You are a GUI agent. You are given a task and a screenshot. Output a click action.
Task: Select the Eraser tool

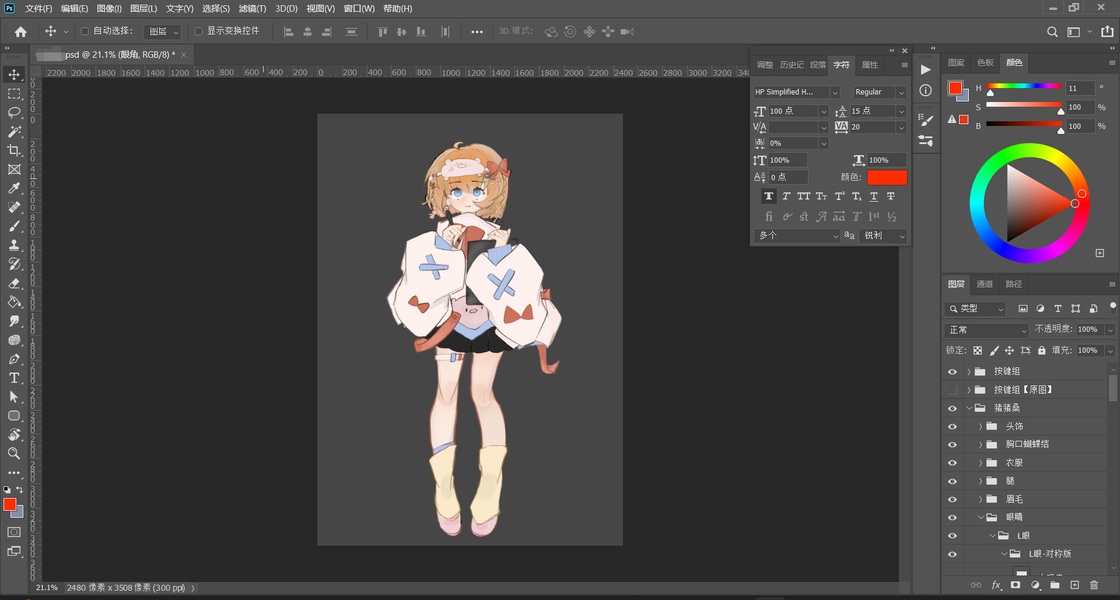14,283
